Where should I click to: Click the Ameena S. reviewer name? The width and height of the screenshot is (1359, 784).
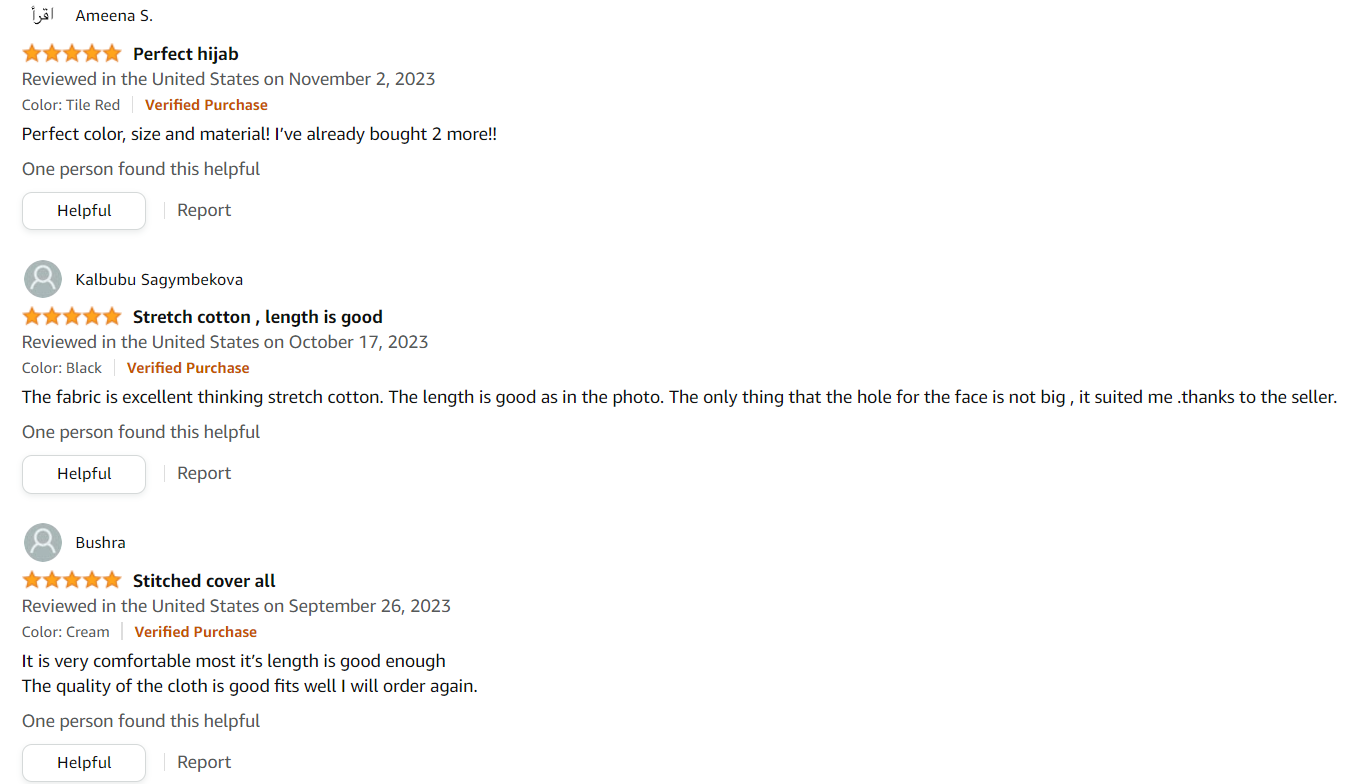114,16
